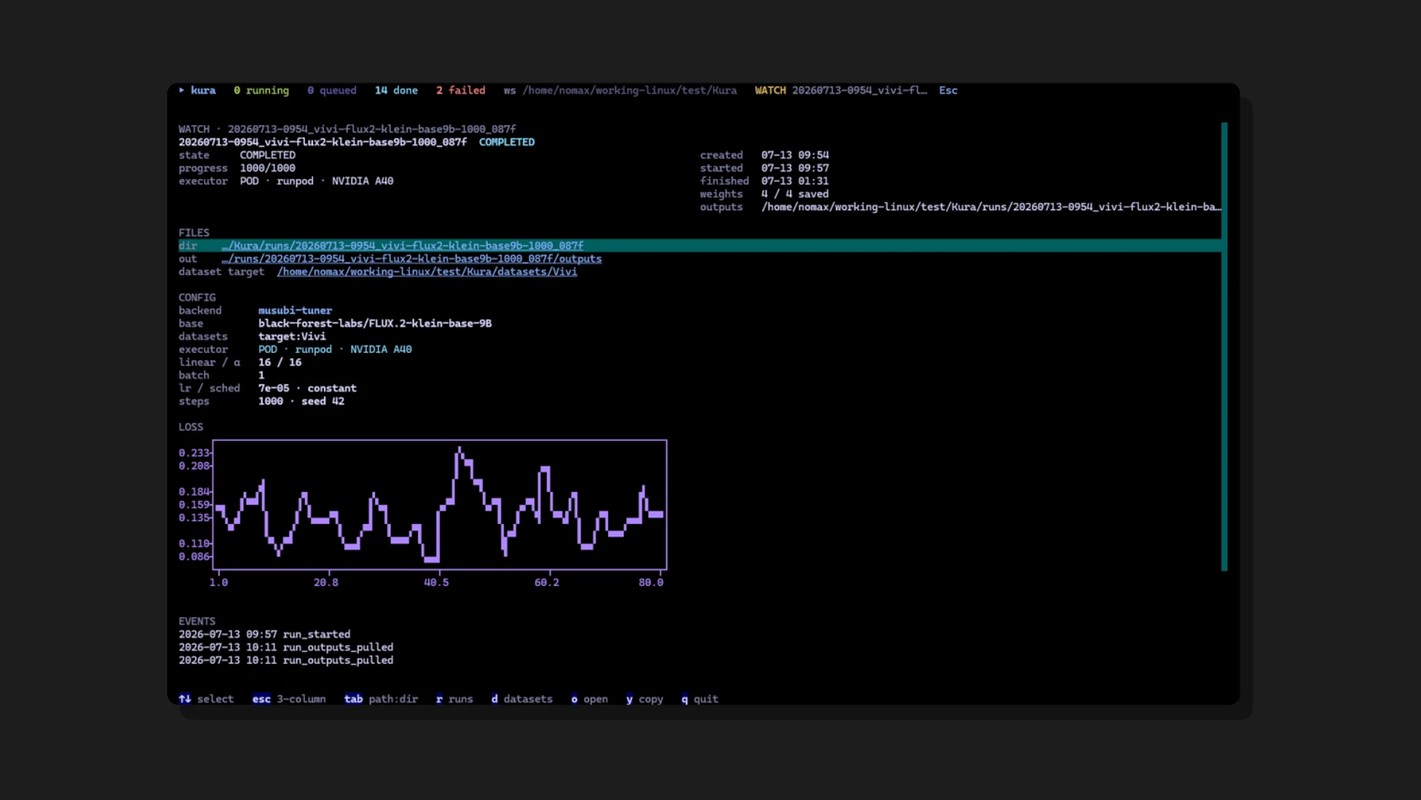This screenshot has width=1421, height=800.
Task: Open the dir run folder link
Action: 402,246
